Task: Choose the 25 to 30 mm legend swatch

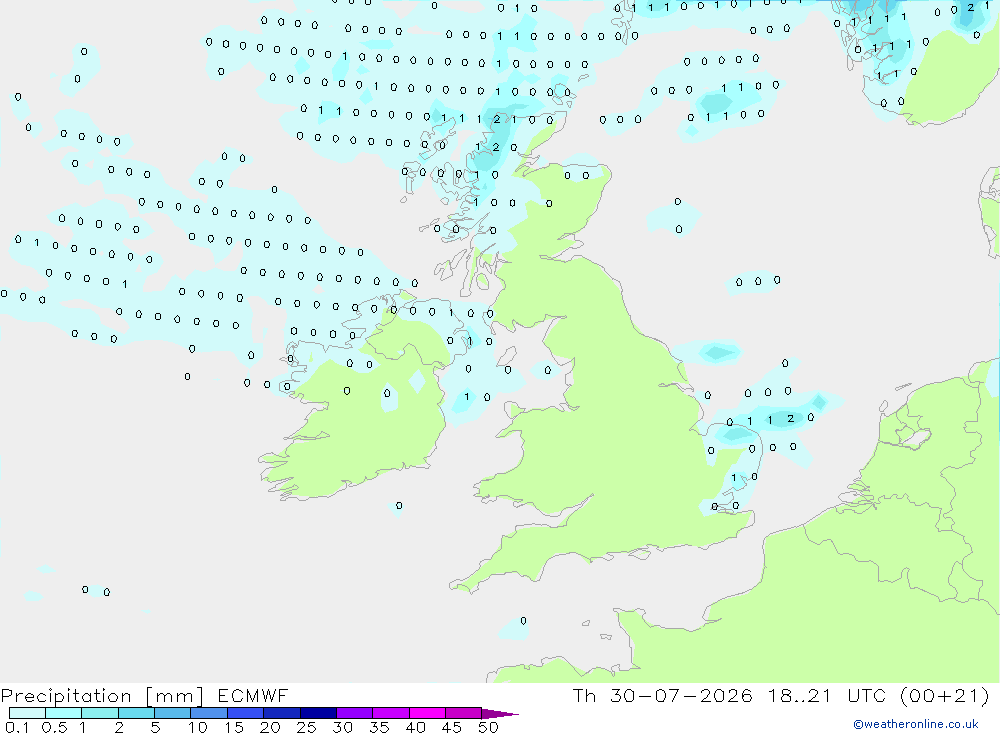Action: point(318,713)
